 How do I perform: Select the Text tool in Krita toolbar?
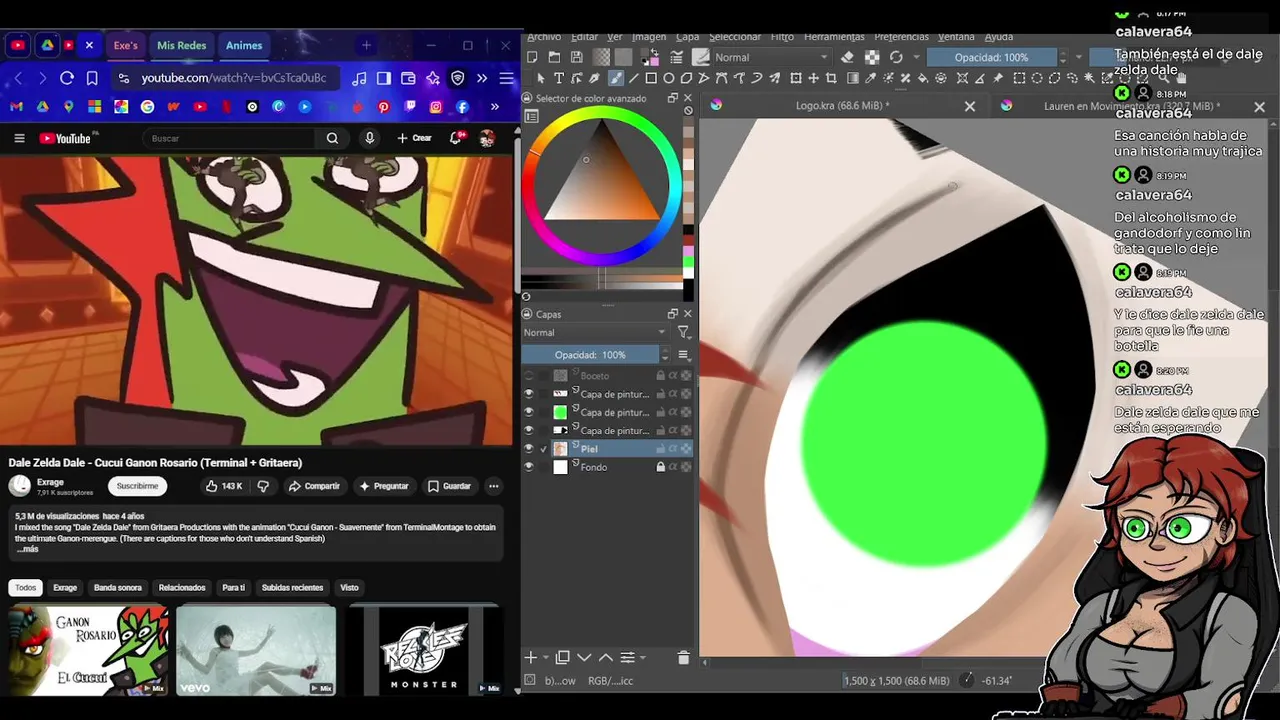coord(558,78)
